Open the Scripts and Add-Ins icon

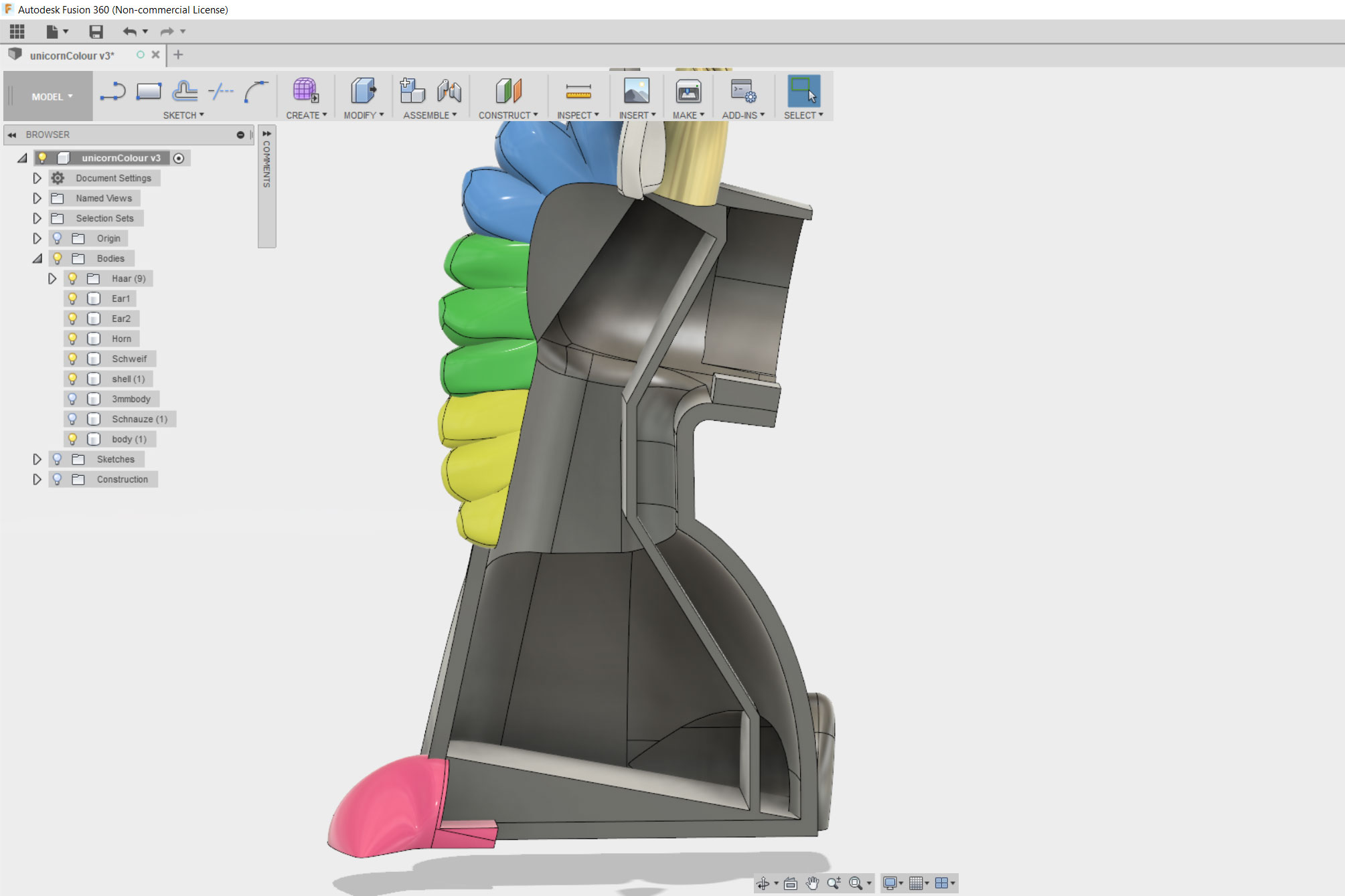click(x=743, y=91)
